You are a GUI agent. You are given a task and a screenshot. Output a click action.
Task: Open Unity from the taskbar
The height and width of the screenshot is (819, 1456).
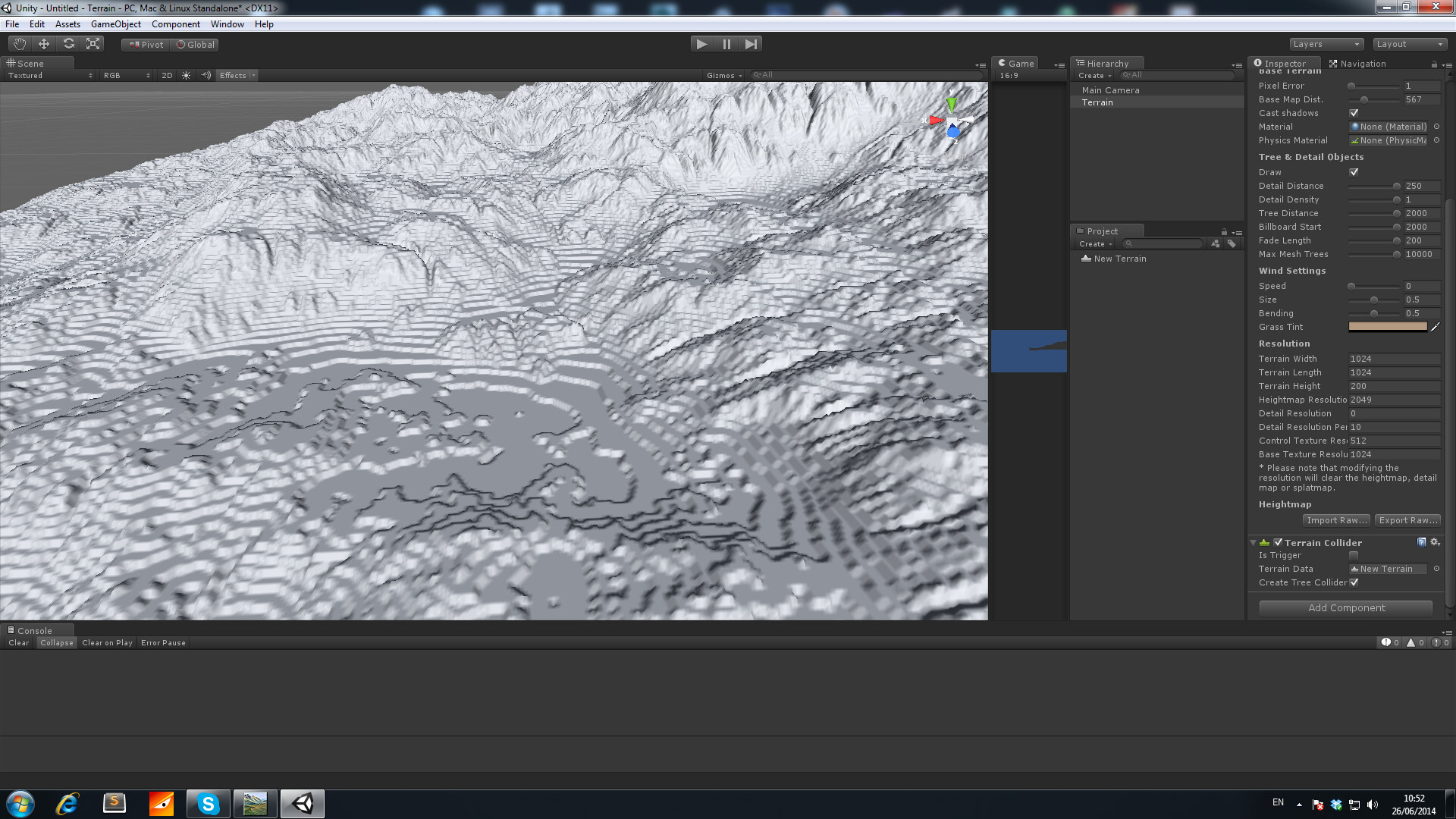point(302,803)
